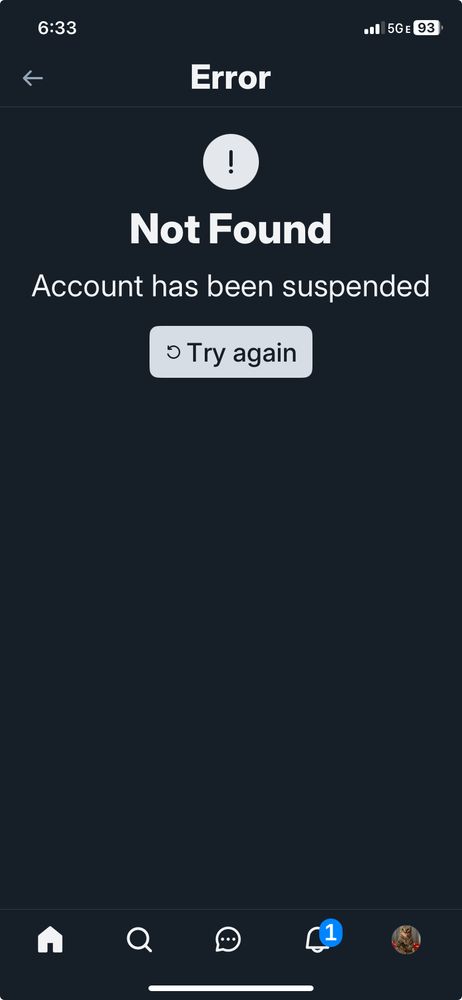Click the exclamation mark error icon
Image resolution: width=462 pixels, height=1000 pixels.
click(x=231, y=162)
